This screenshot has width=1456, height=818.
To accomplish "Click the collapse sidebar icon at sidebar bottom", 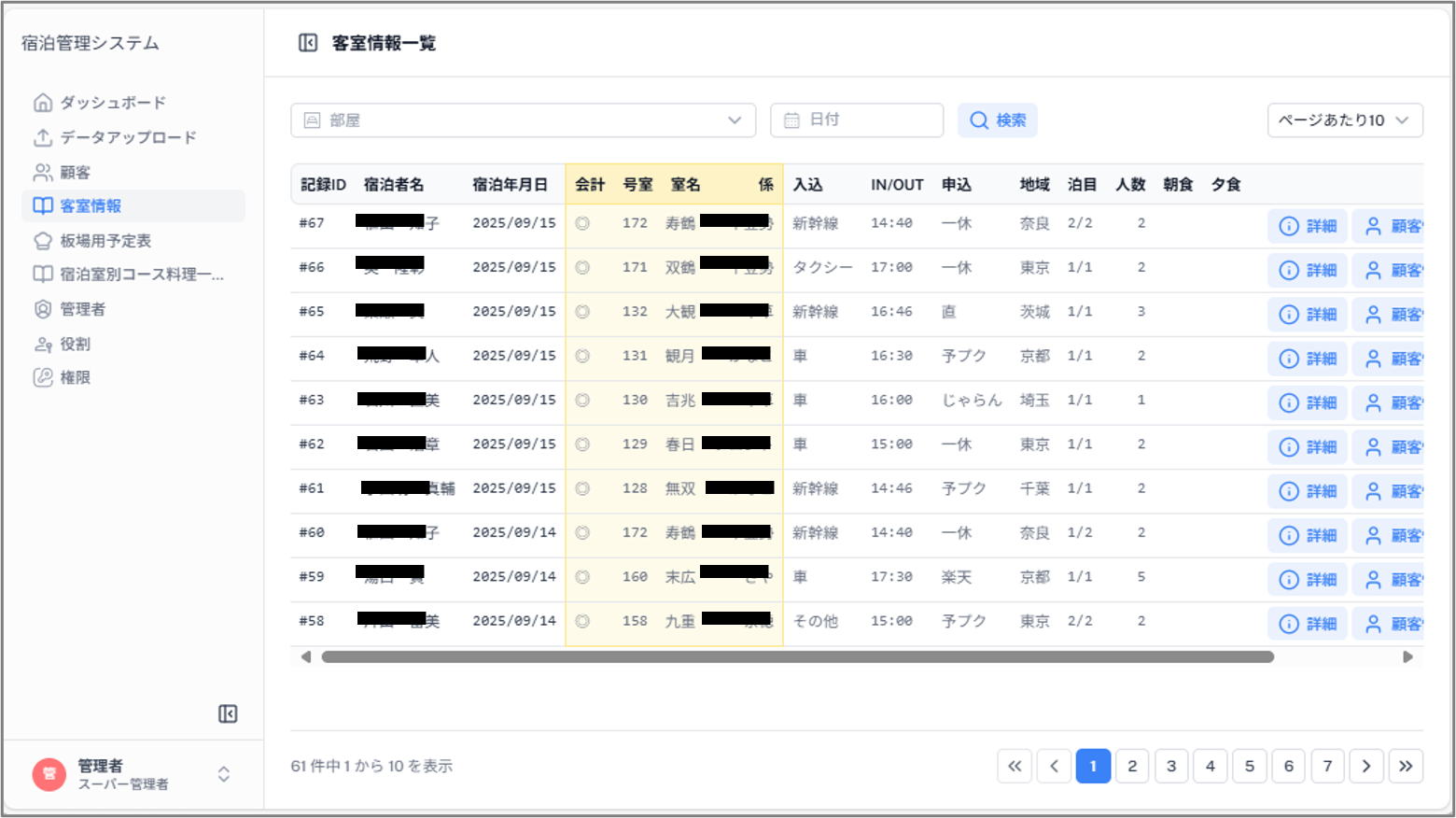I will coord(228,714).
